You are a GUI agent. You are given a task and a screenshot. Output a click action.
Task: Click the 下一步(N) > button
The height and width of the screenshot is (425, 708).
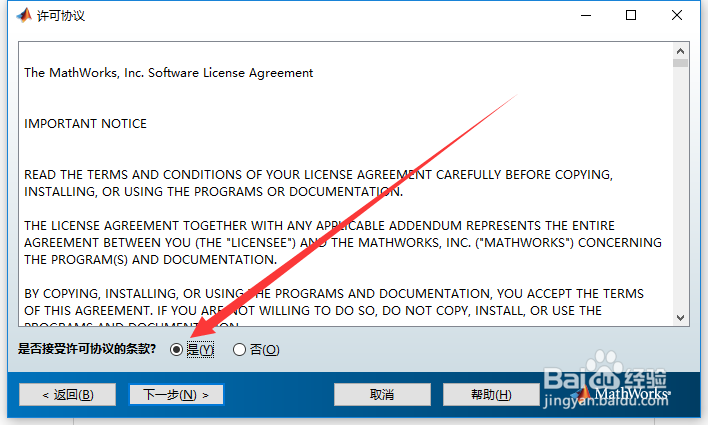click(176, 395)
